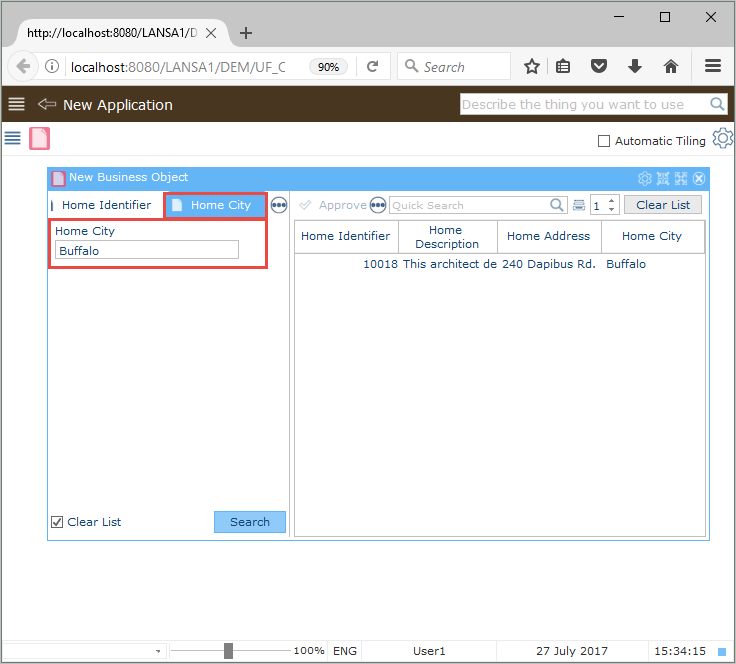The width and height of the screenshot is (736, 664).
Task: Switch to the Home Identifier filter tab
Action: (x=106, y=205)
